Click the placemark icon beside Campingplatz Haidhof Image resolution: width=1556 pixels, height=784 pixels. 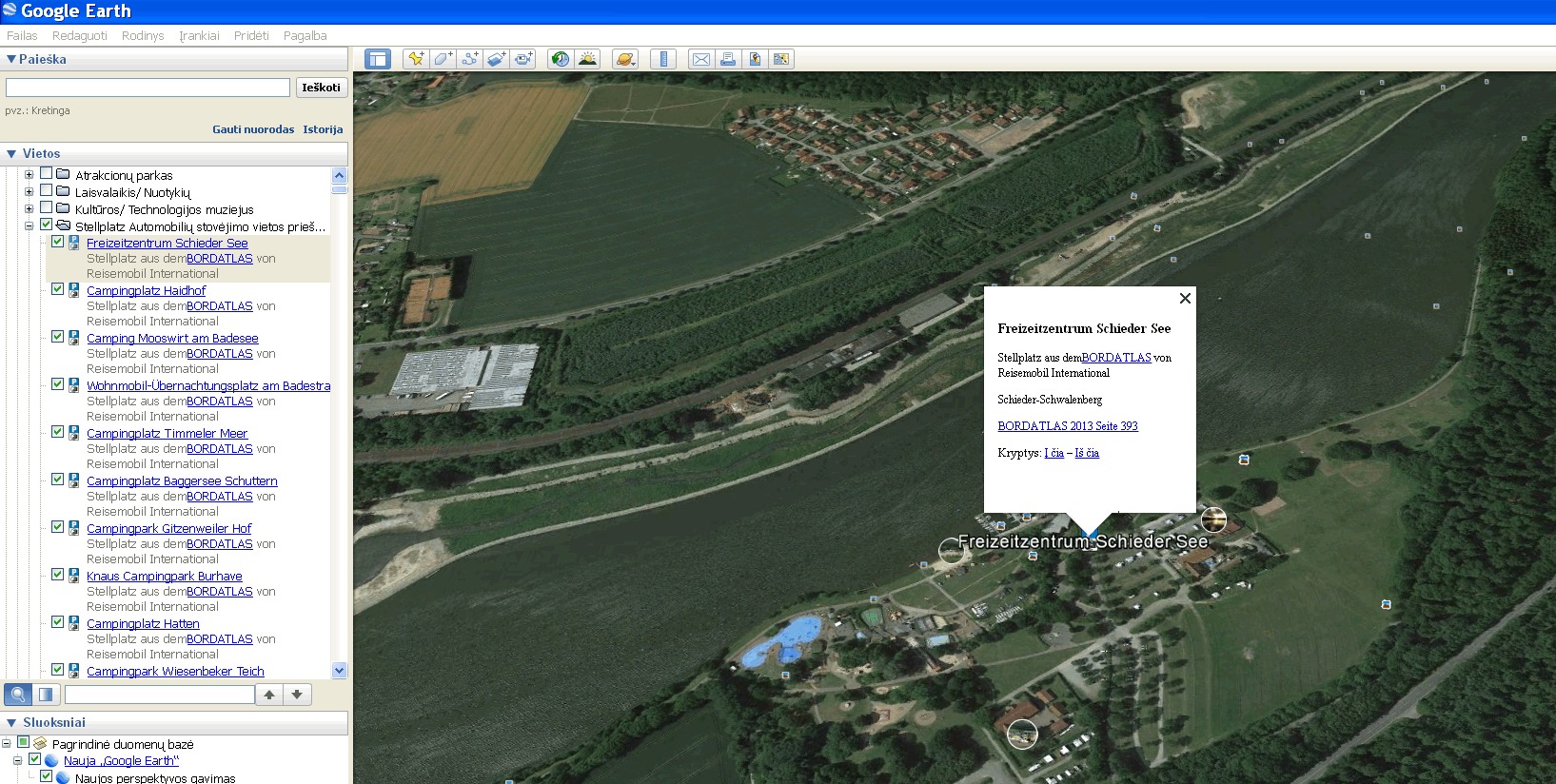(x=73, y=290)
